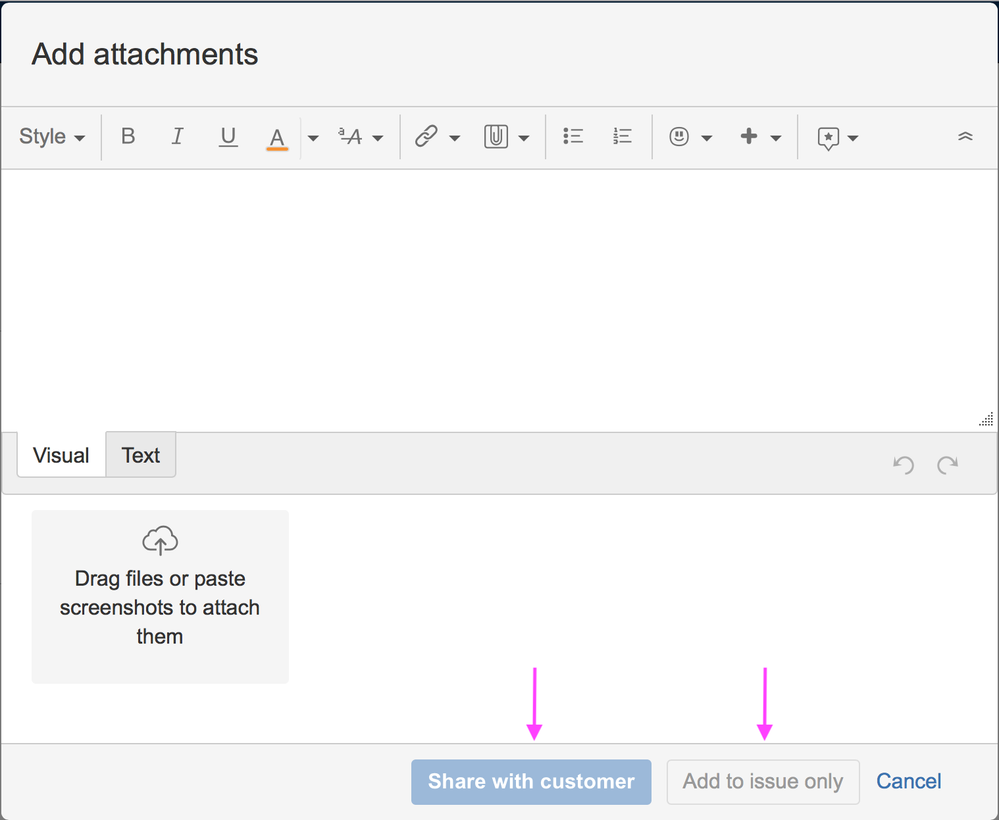Screen dimensions: 999x820
Task: Create a bullet list
Action: coord(573,137)
